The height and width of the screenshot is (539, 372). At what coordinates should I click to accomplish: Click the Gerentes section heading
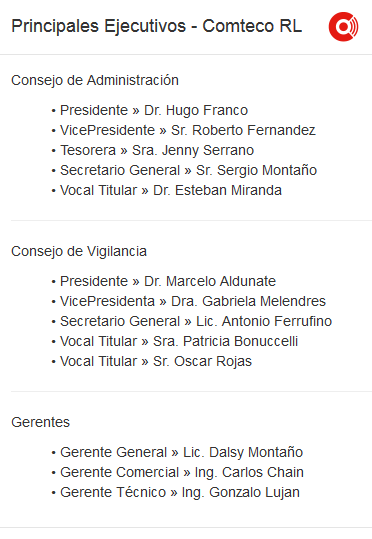tap(40, 422)
